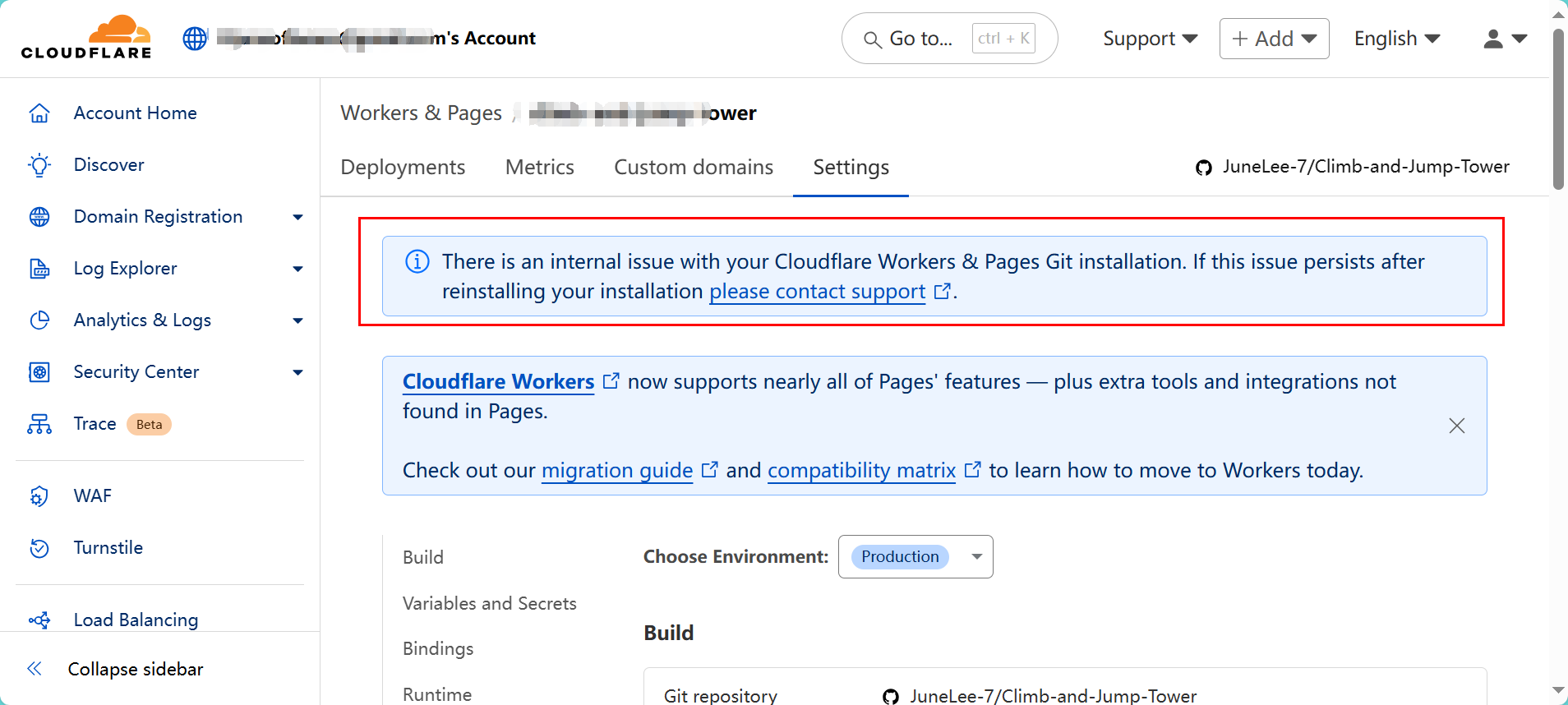Click the Turnstile sidebar icon
Viewport: 1568px width, 705px height.
pos(39,548)
